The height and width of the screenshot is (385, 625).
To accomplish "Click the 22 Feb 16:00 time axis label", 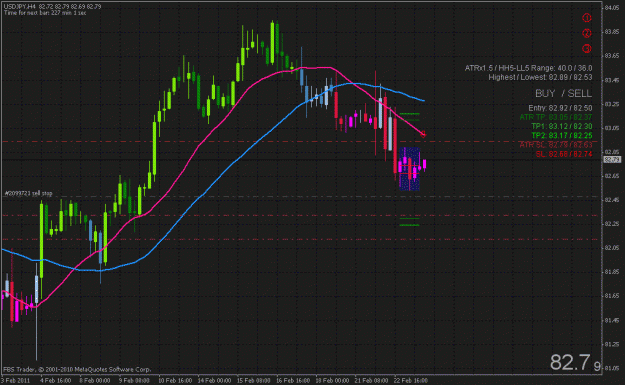I will click(x=411, y=380).
